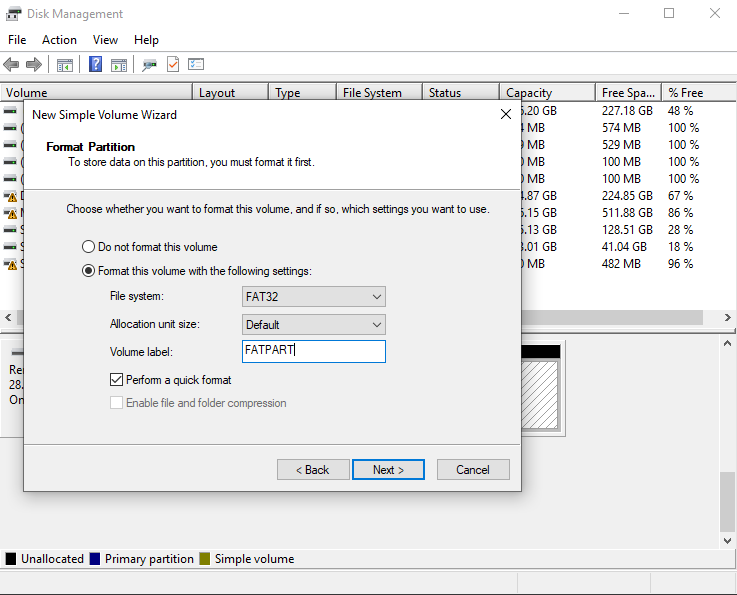Expand the Allocation unit size dropdown
Image resolution: width=737 pixels, height=595 pixels.
pos(314,325)
